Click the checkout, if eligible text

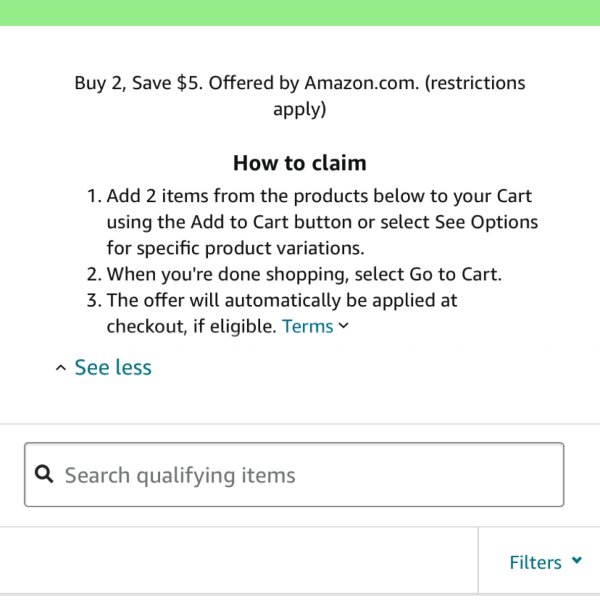[x=191, y=326]
